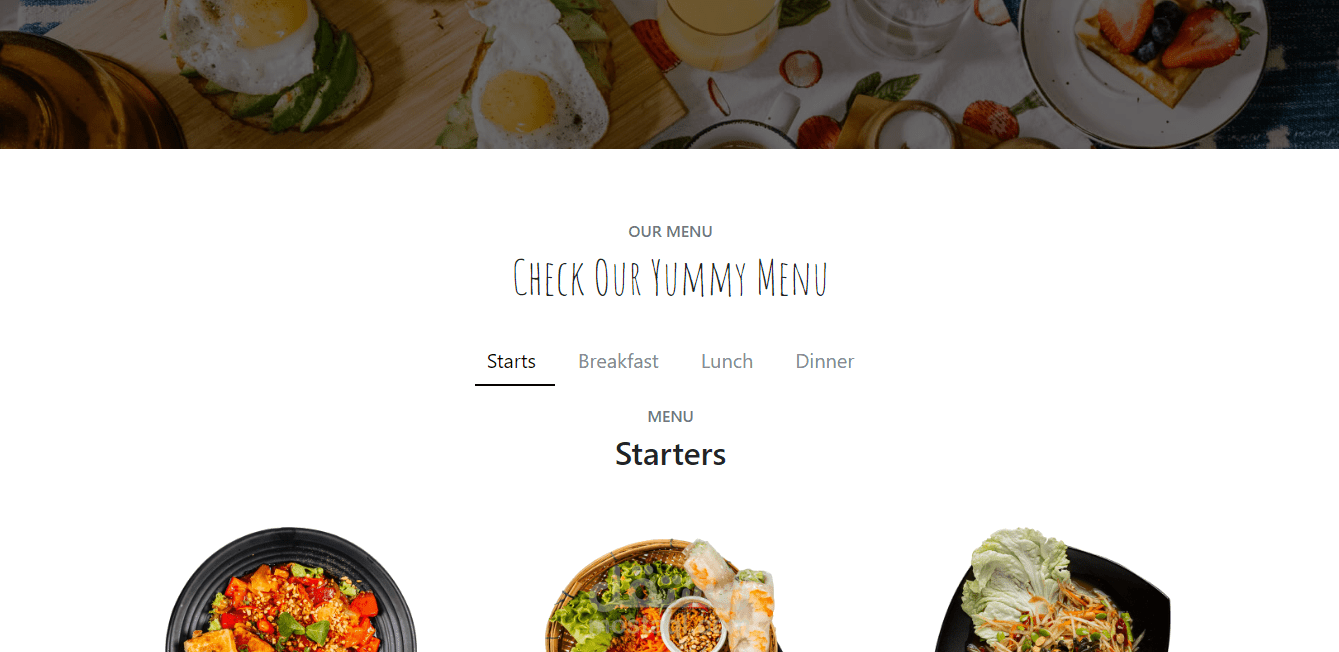
Task: Click the Starters heading
Action: tap(670, 454)
